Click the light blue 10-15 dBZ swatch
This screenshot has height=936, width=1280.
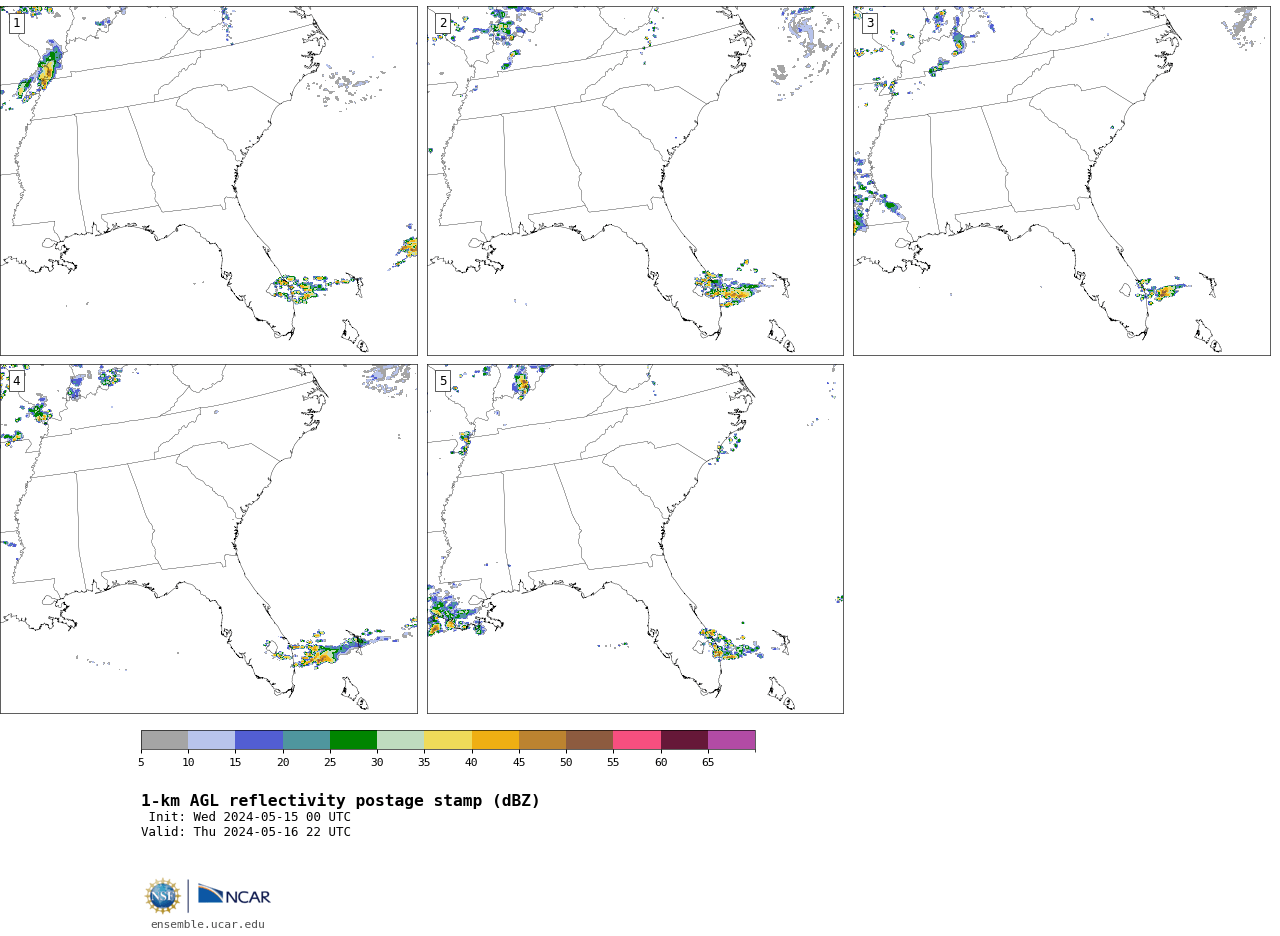(212, 740)
